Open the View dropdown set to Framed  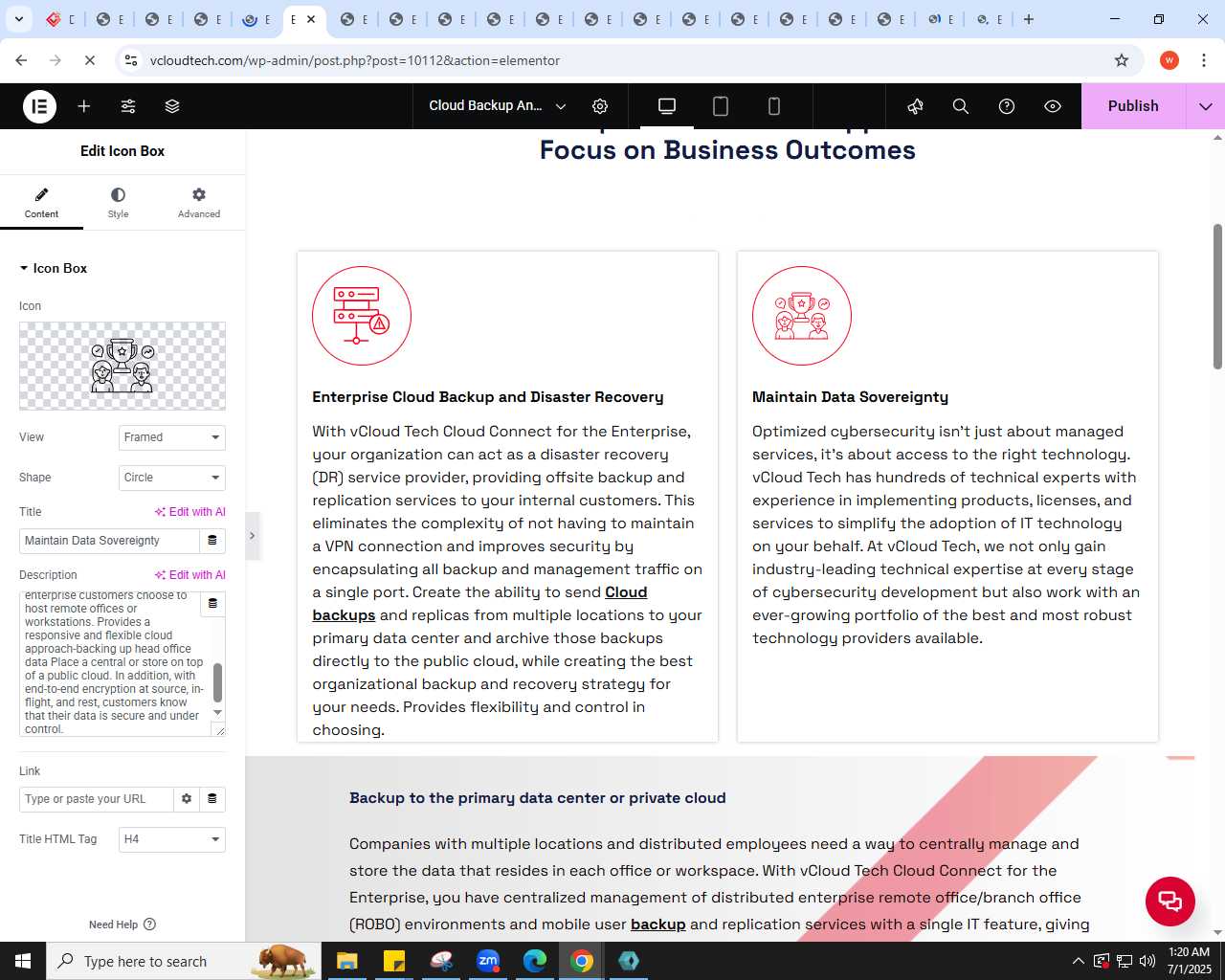tap(172, 437)
